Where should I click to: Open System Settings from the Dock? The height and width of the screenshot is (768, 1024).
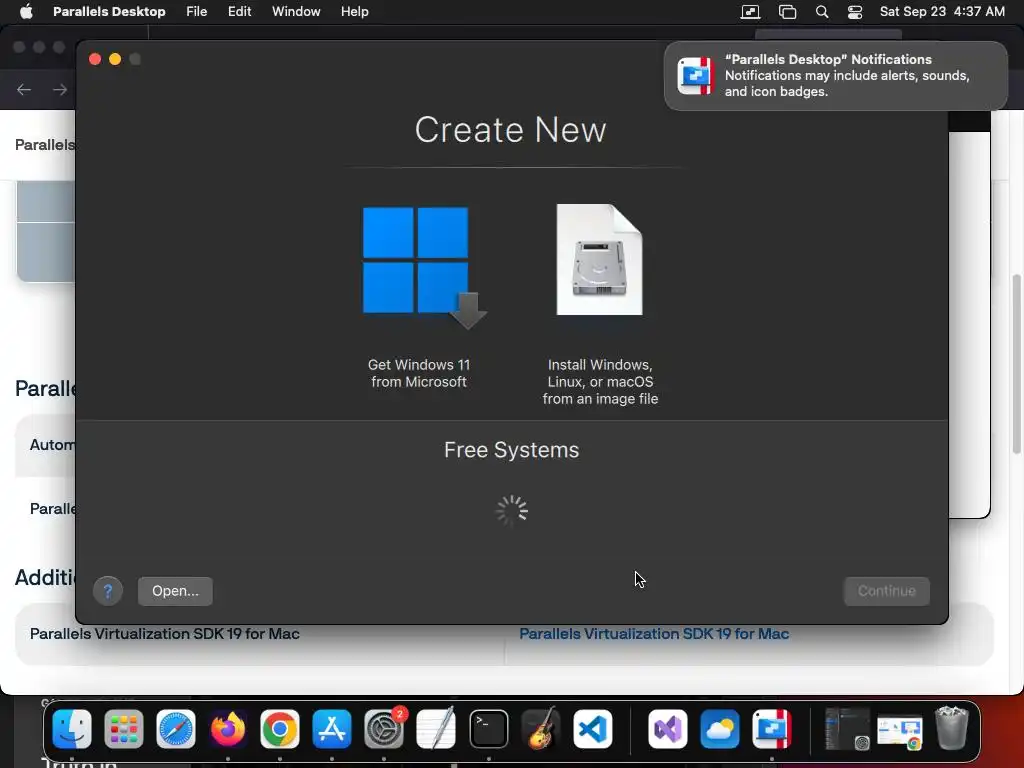point(384,729)
